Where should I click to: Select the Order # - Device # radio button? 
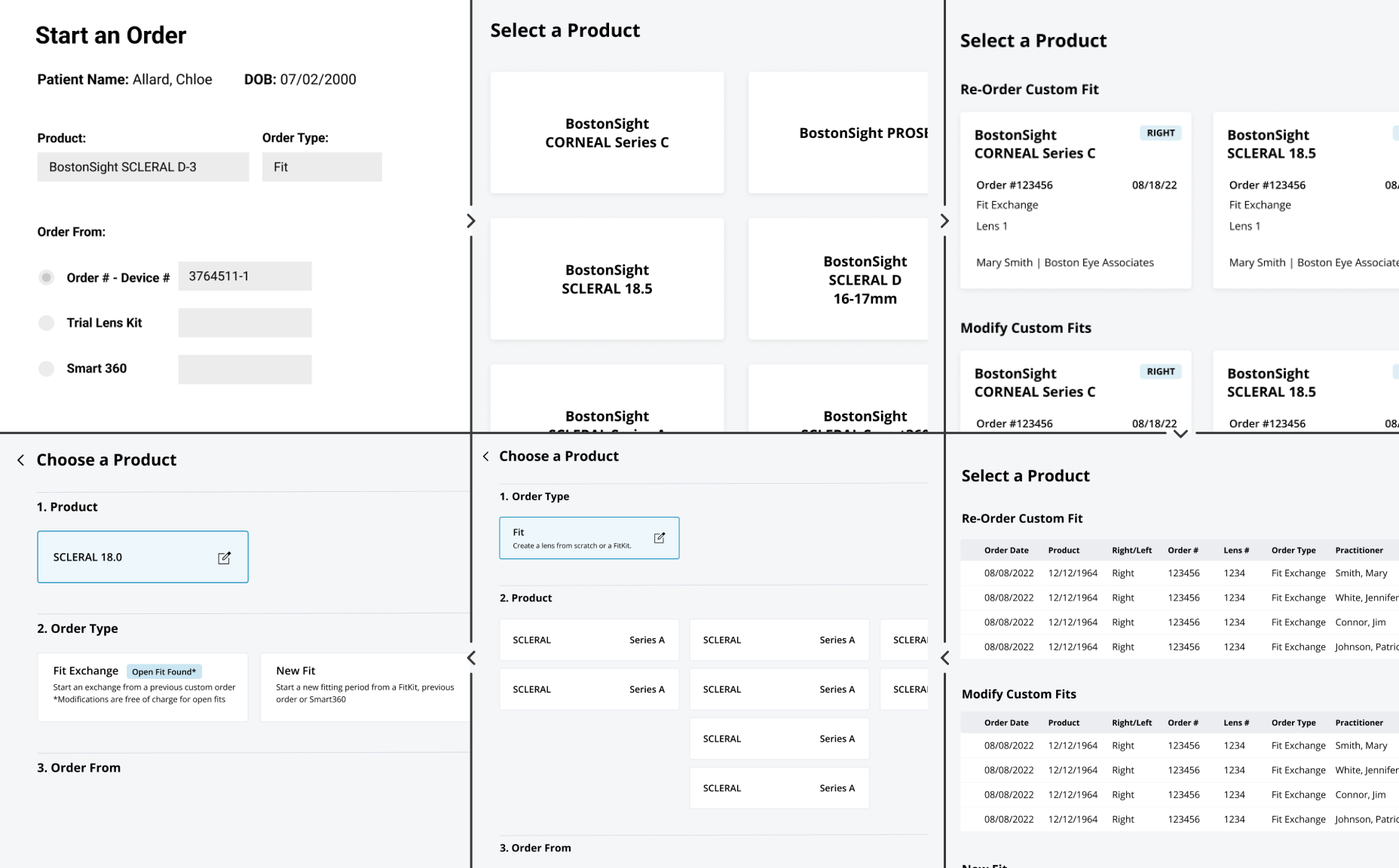pyautogui.click(x=47, y=277)
